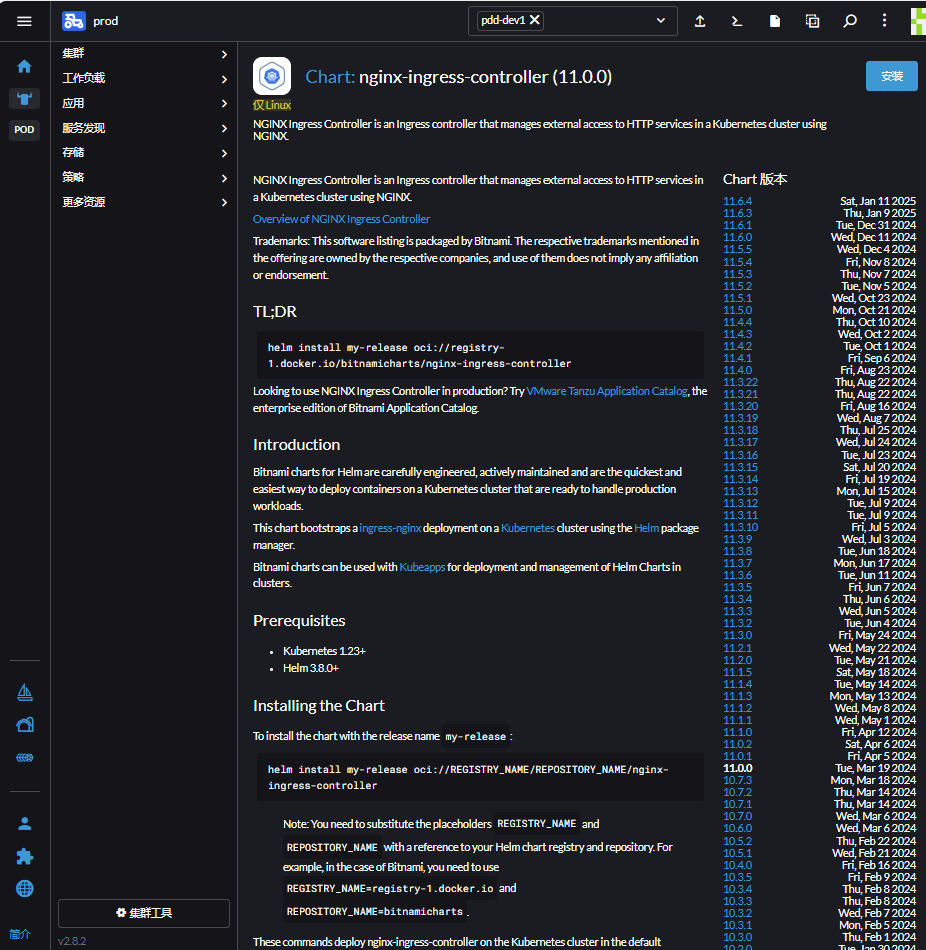Expand the 存储 menu section

tap(144, 153)
